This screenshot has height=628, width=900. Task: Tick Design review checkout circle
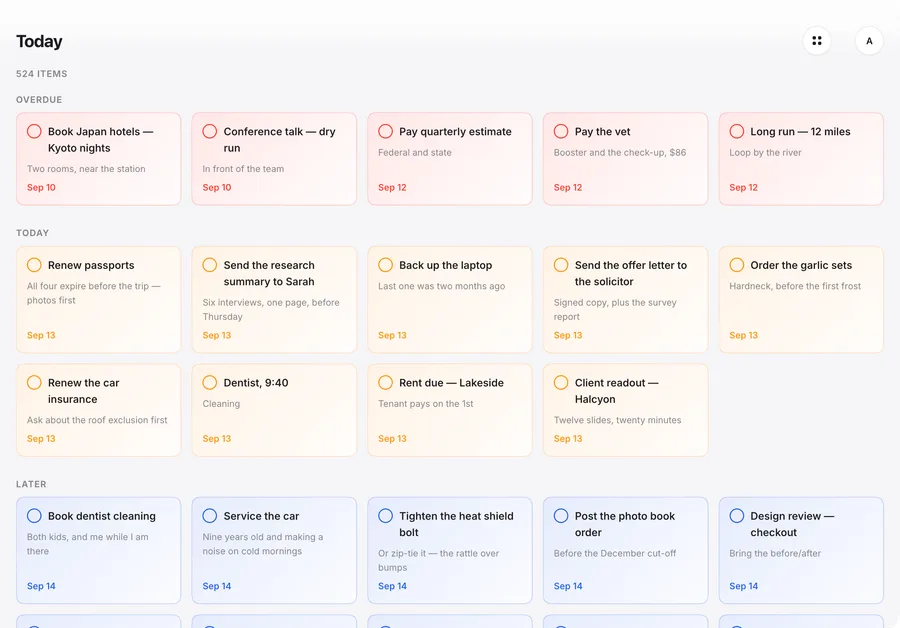[x=737, y=516]
